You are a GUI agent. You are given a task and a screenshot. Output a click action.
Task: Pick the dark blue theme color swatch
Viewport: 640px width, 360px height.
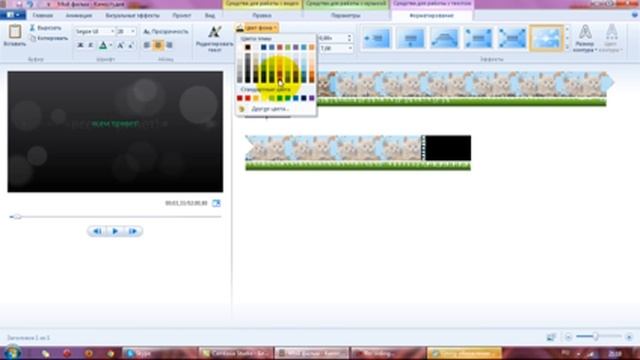(264, 47)
